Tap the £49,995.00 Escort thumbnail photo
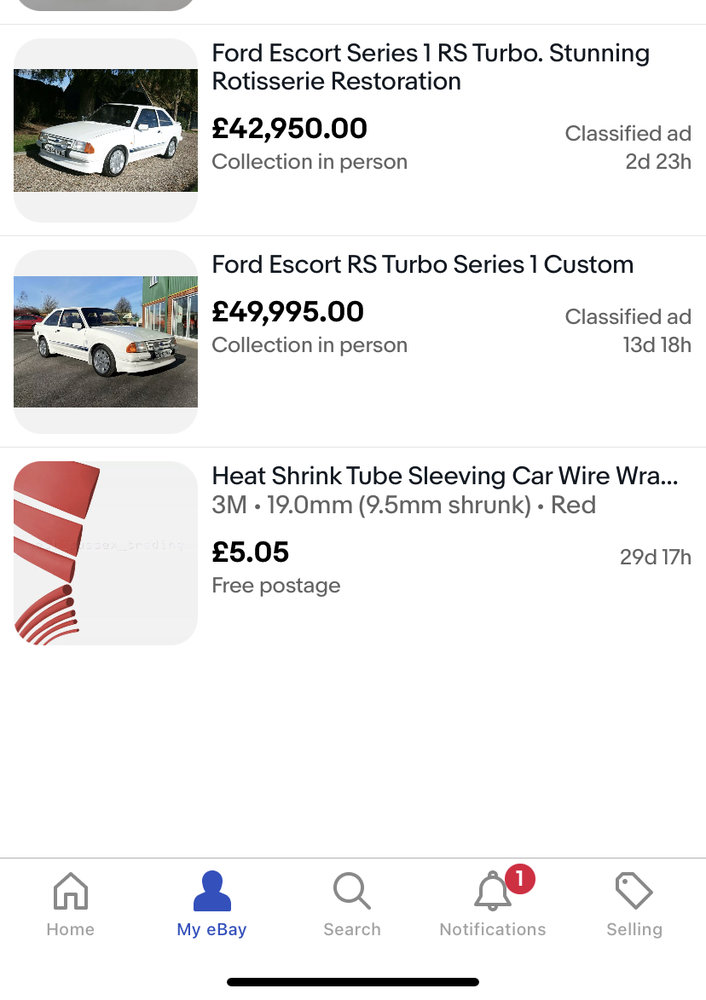 [x=105, y=342]
